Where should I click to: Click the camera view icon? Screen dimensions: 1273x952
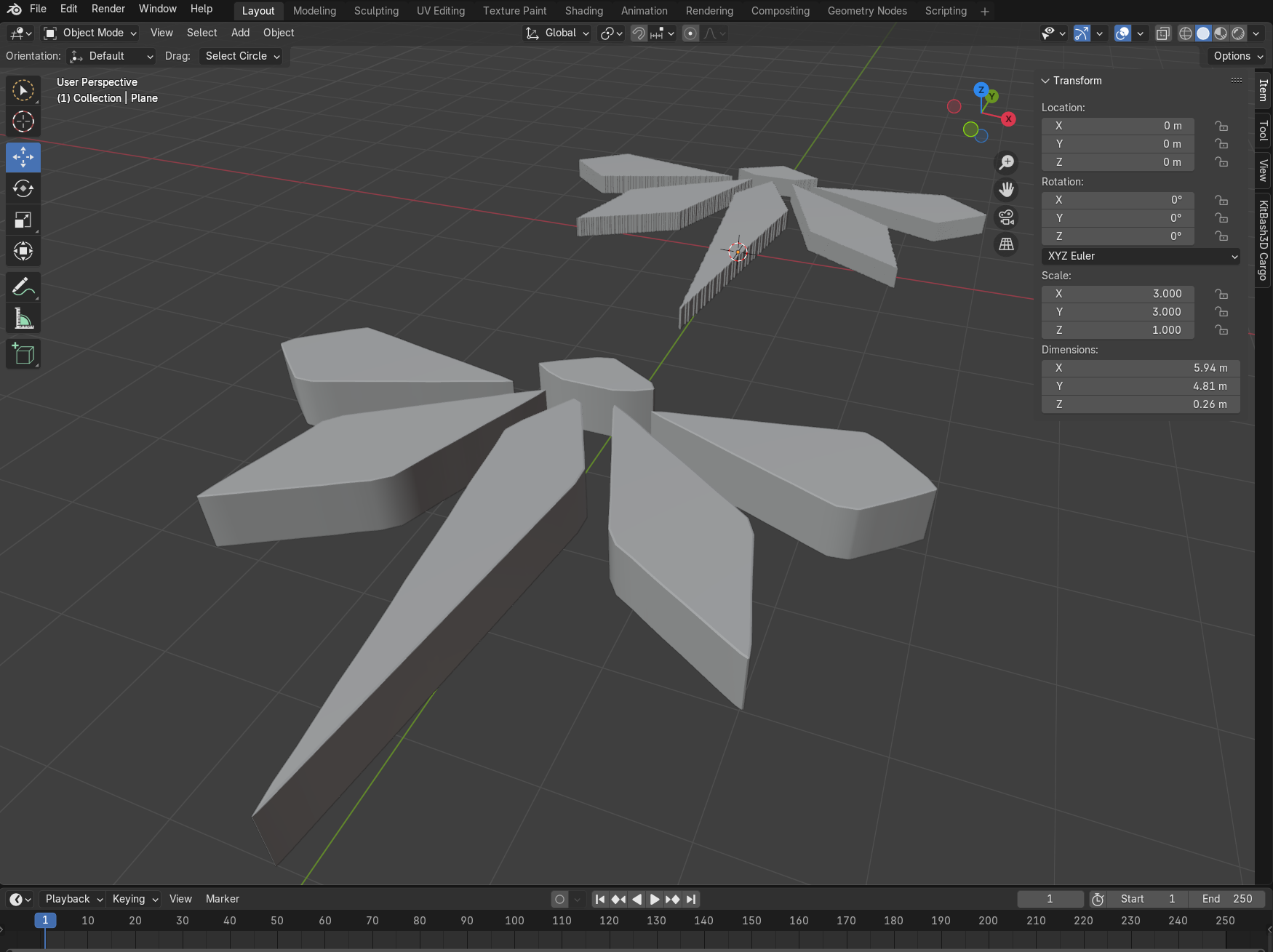(x=1006, y=217)
